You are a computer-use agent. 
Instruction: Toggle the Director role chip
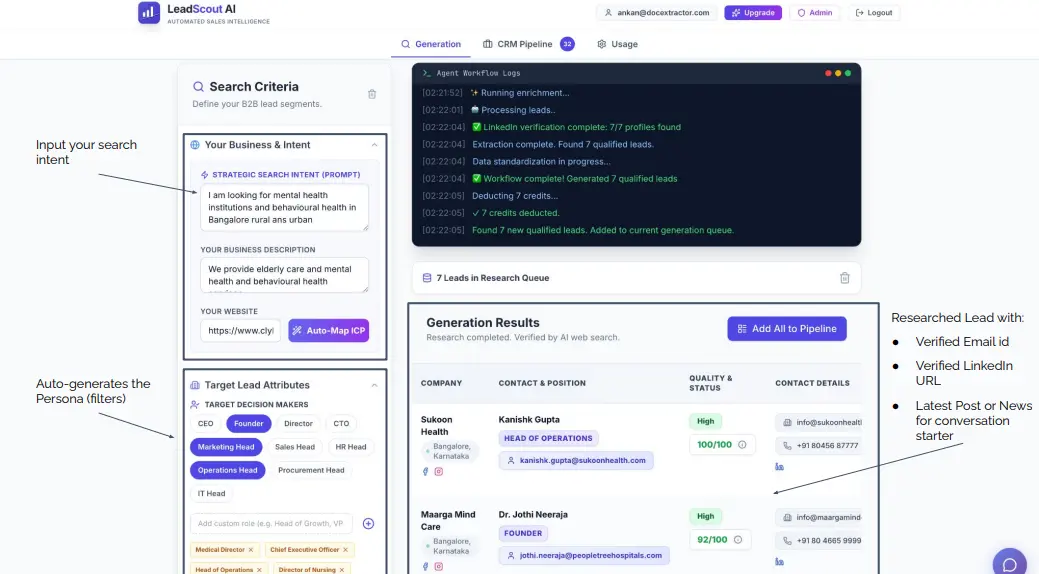(x=298, y=424)
